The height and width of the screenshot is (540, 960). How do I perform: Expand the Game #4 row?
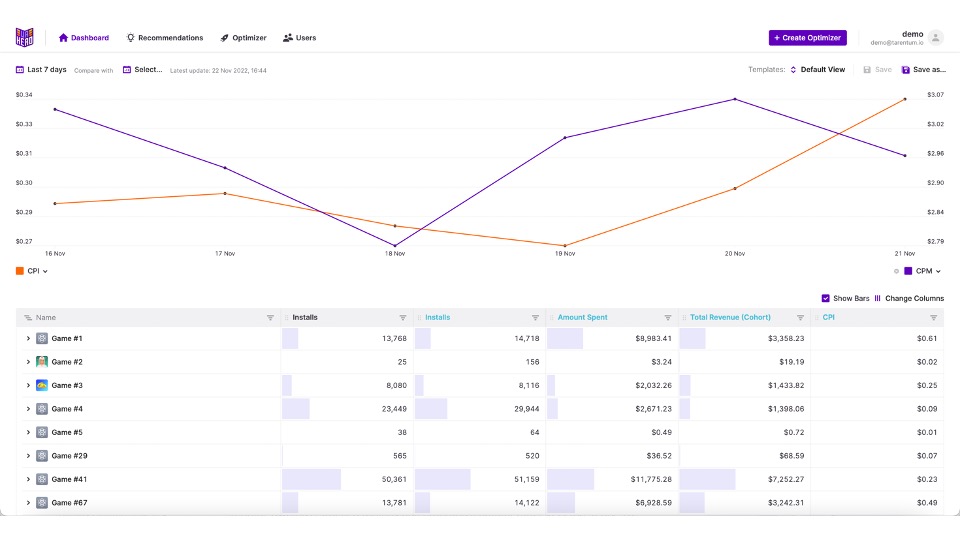pyautogui.click(x=28, y=409)
